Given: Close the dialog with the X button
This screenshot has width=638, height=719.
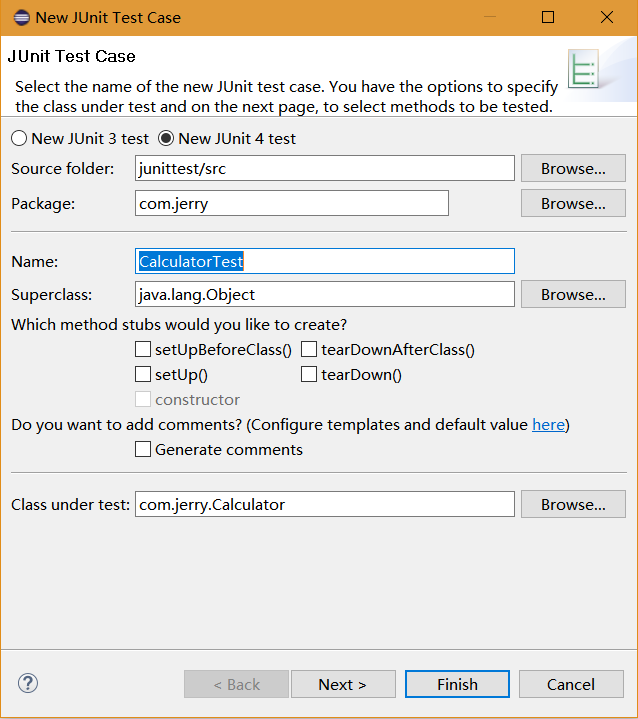Looking at the screenshot, I should pyautogui.click(x=606, y=17).
